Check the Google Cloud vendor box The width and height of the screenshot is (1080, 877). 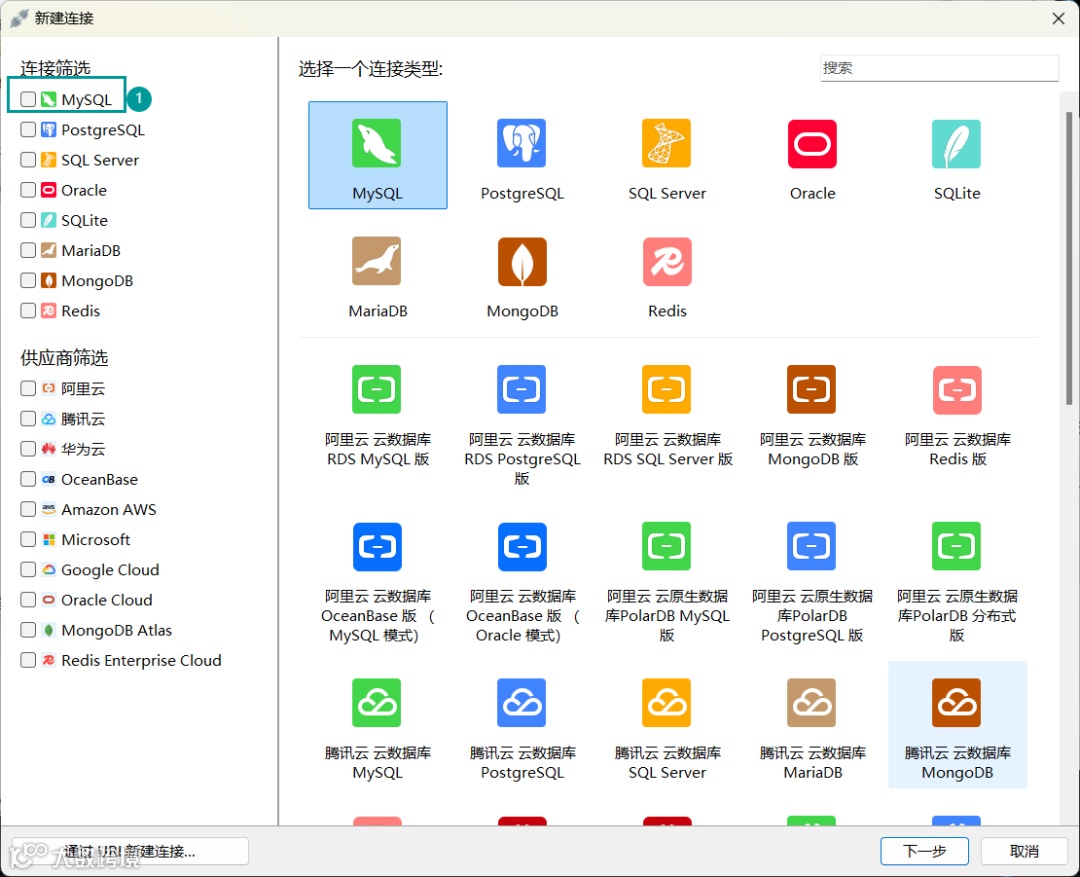point(28,570)
